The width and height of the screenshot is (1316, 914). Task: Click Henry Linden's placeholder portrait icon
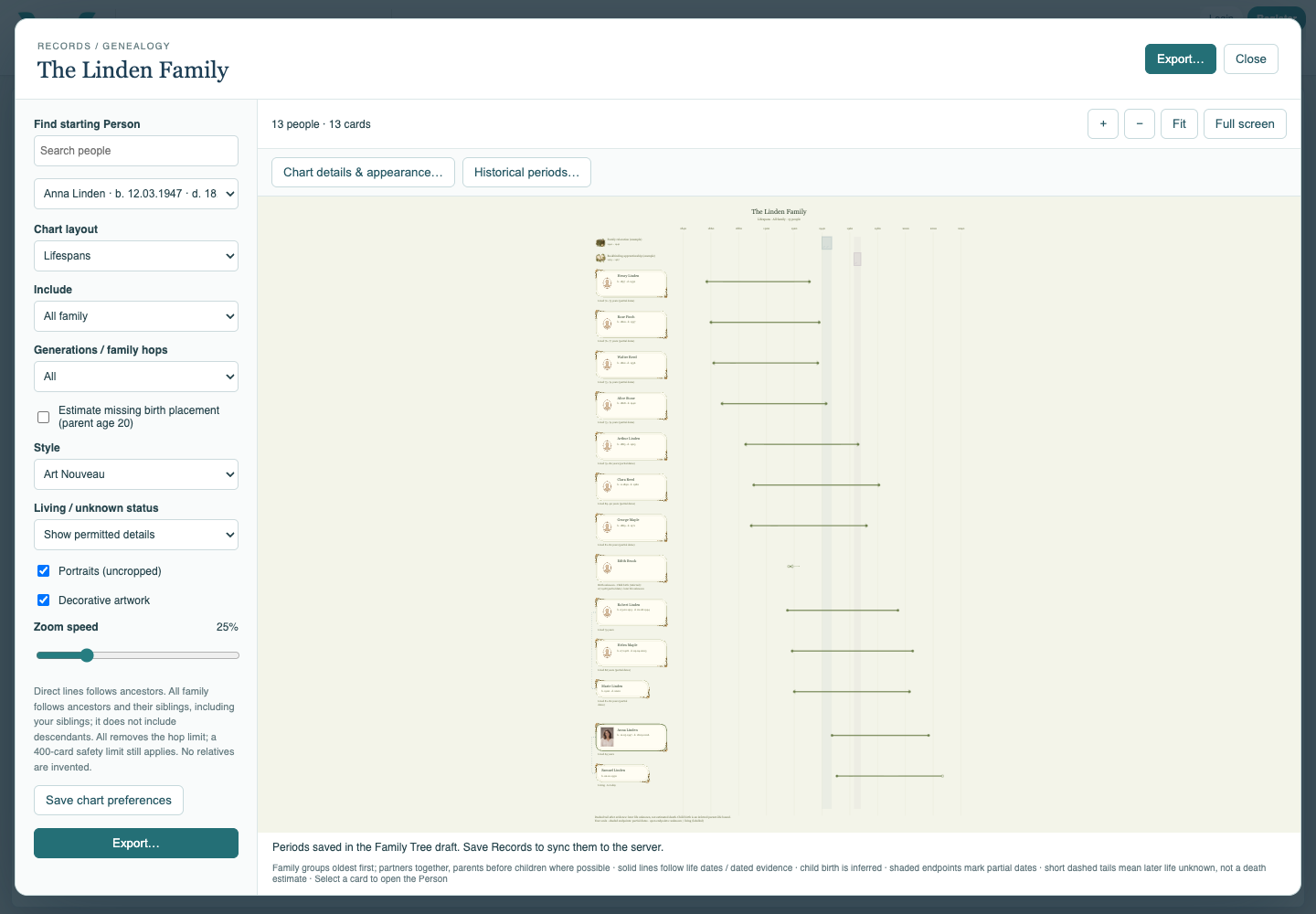[607, 283]
